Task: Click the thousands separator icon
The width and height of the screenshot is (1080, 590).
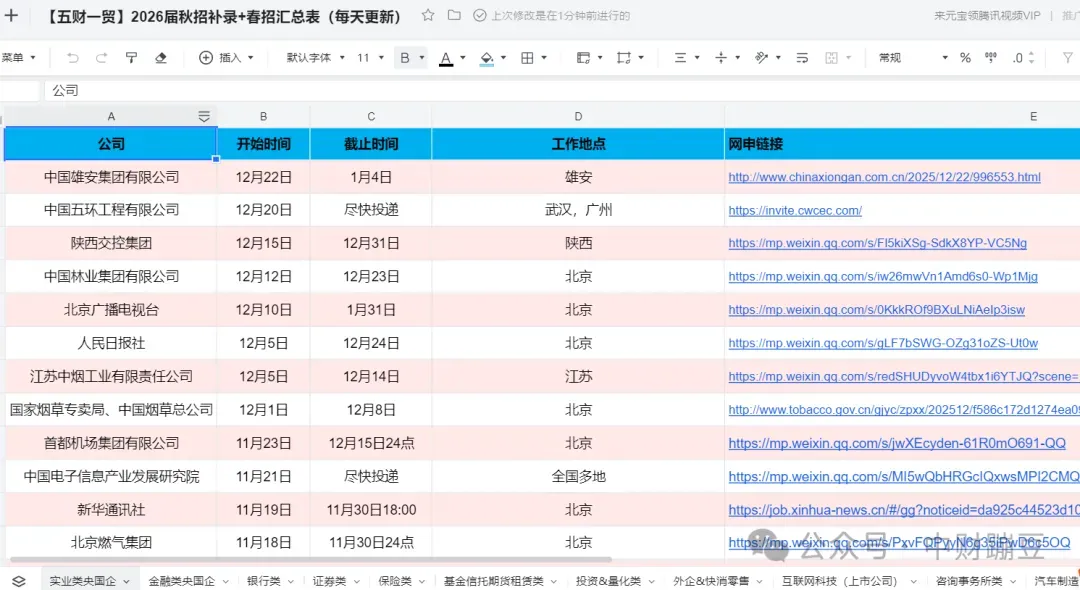Action: tap(990, 58)
